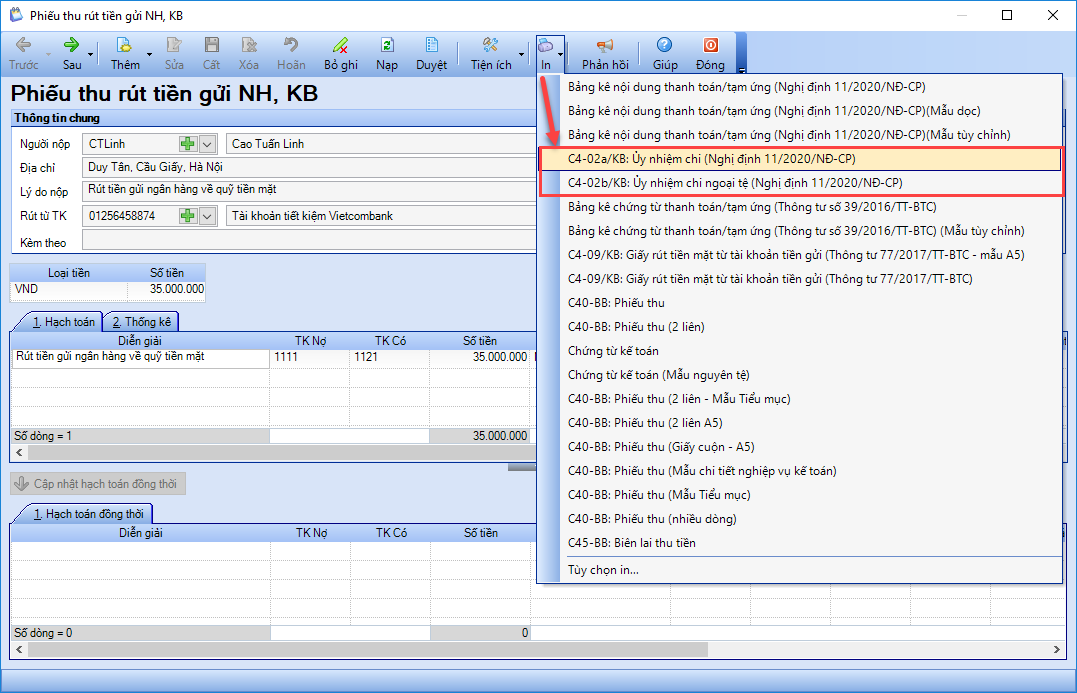Select 1. Hạch toán đồng thời tab
This screenshot has width=1077, height=693.
[89, 514]
